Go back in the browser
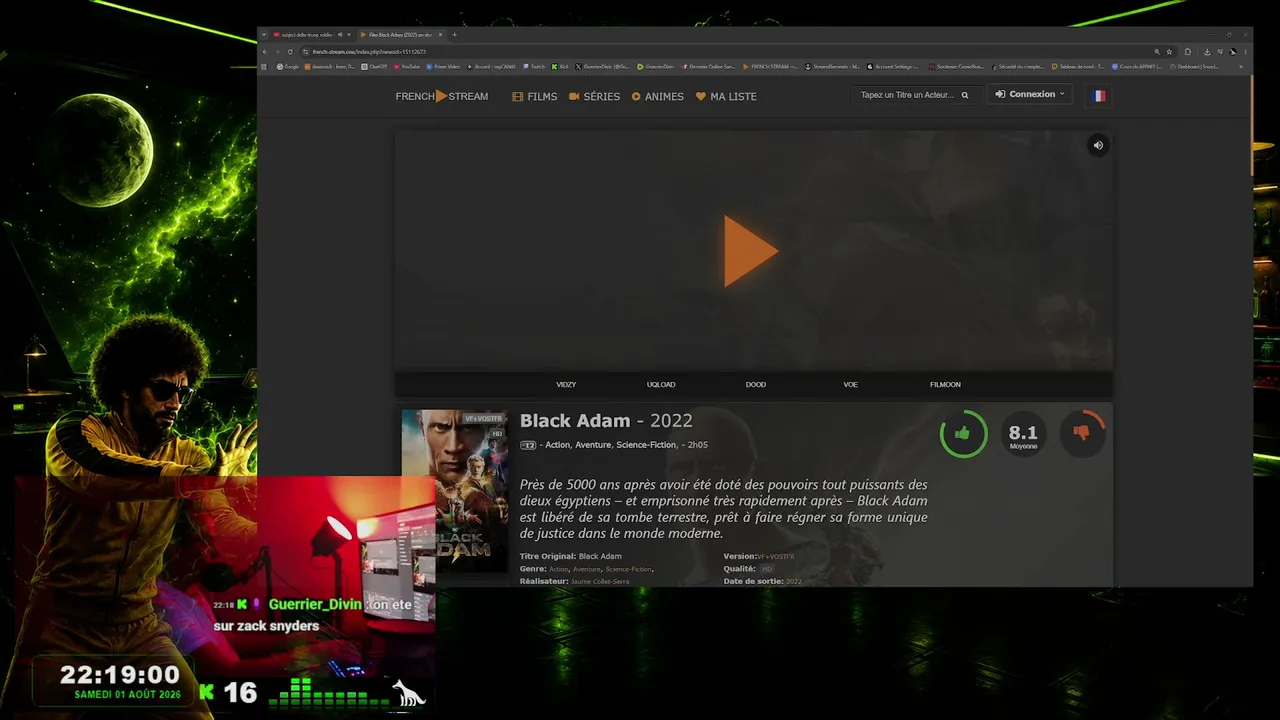This screenshot has height=720, width=1280. point(265,52)
